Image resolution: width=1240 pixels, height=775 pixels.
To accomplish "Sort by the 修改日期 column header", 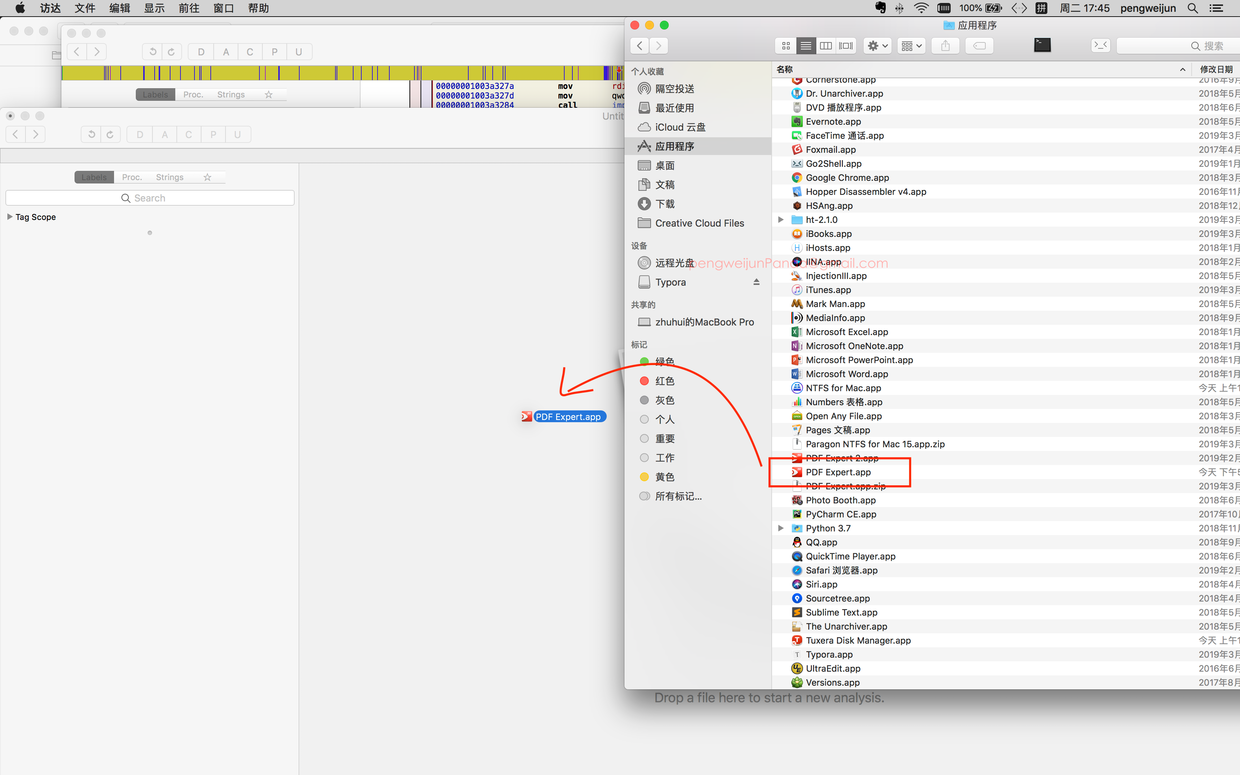I will 1216,69.
